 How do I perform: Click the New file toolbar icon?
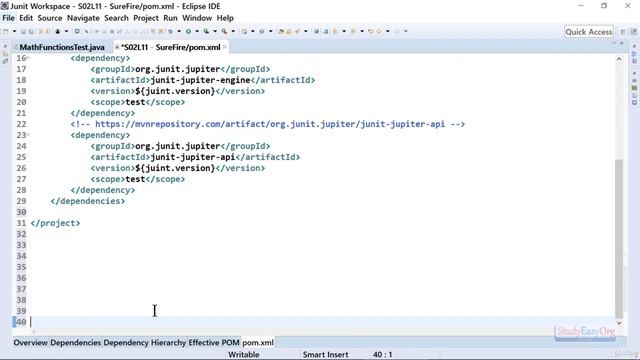point(6,31)
